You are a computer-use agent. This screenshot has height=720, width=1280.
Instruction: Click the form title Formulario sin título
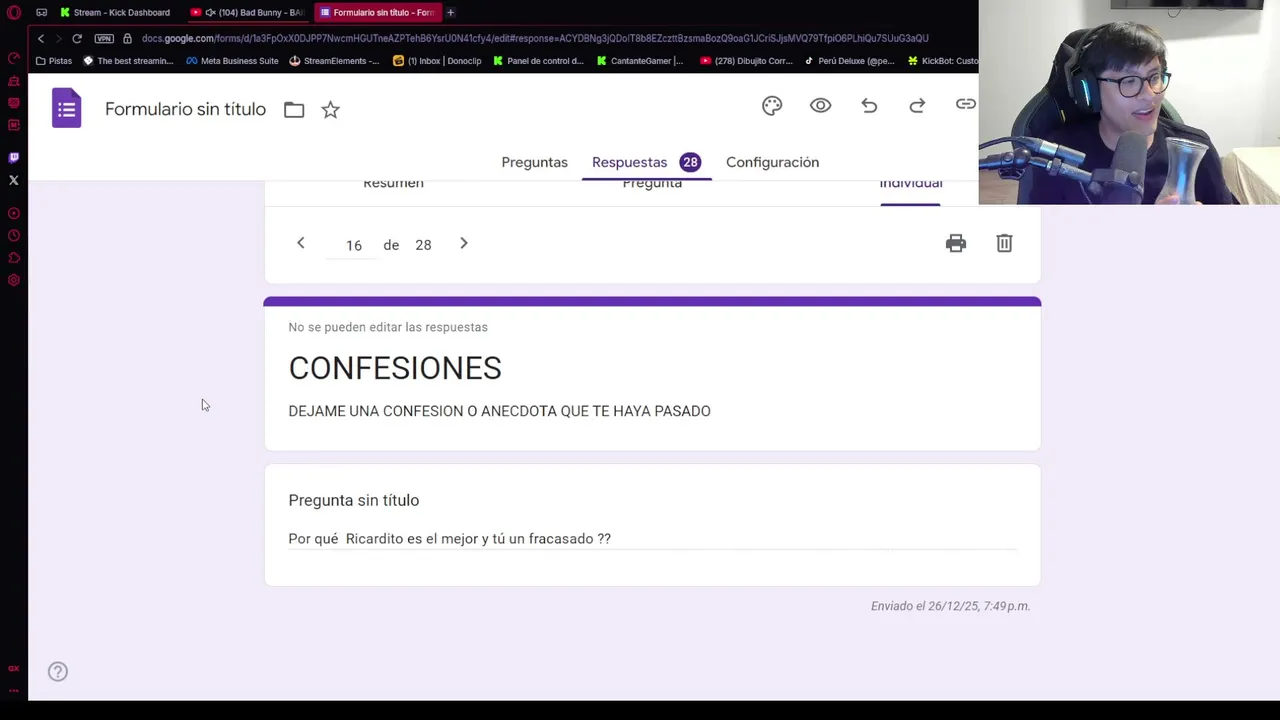[x=185, y=109]
